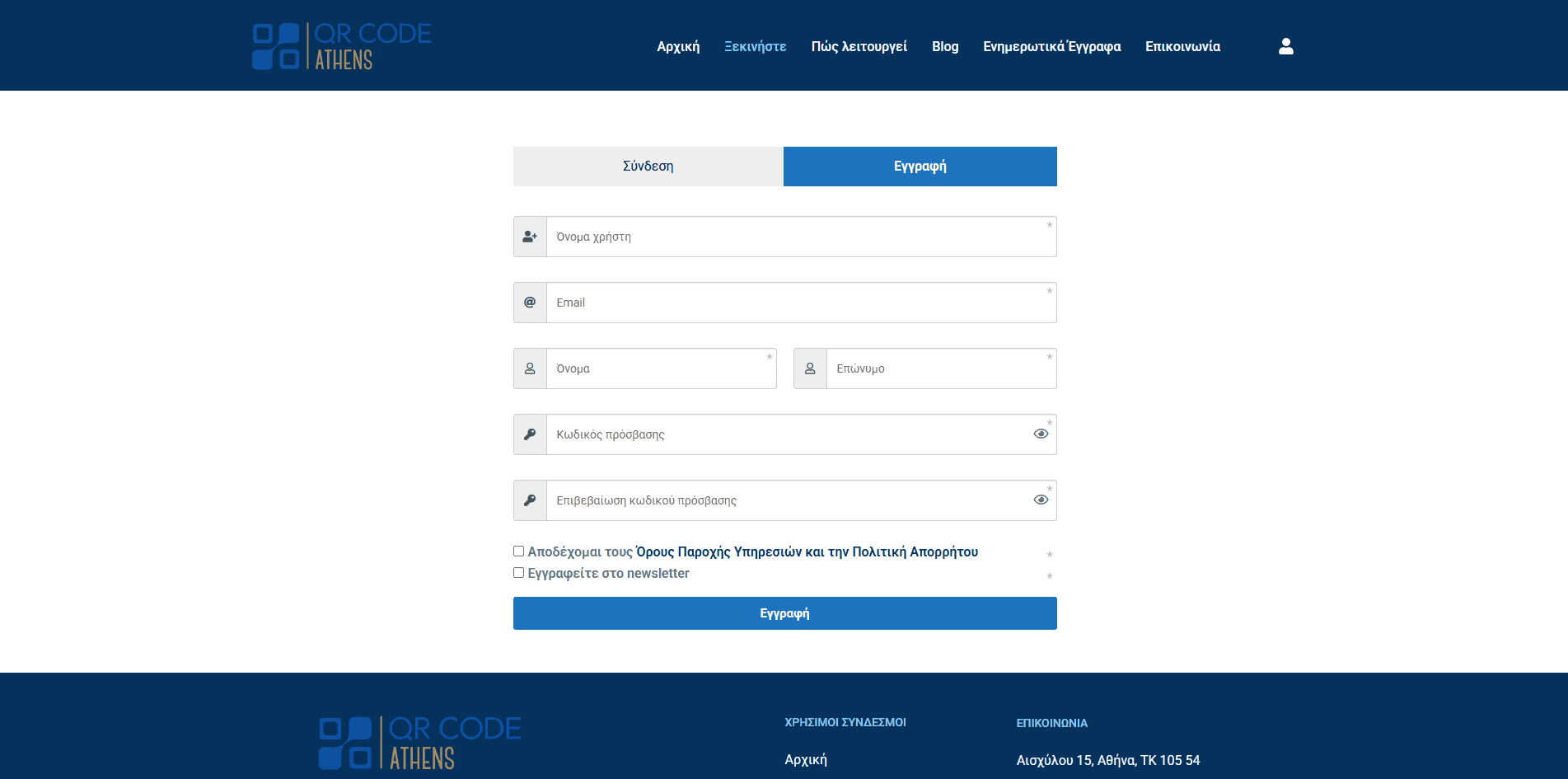This screenshot has width=1568, height=779.
Task: Open Πώς λειτουργεί in navigation
Action: [859, 47]
